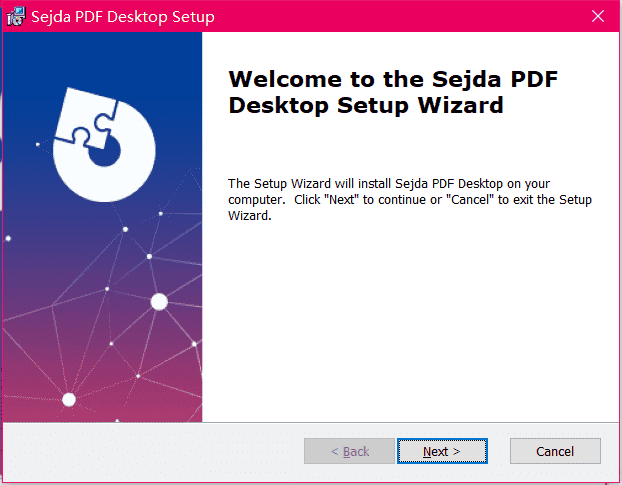The width and height of the screenshot is (622, 485).
Task: Click the disabled Back button
Action: (349, 451)
